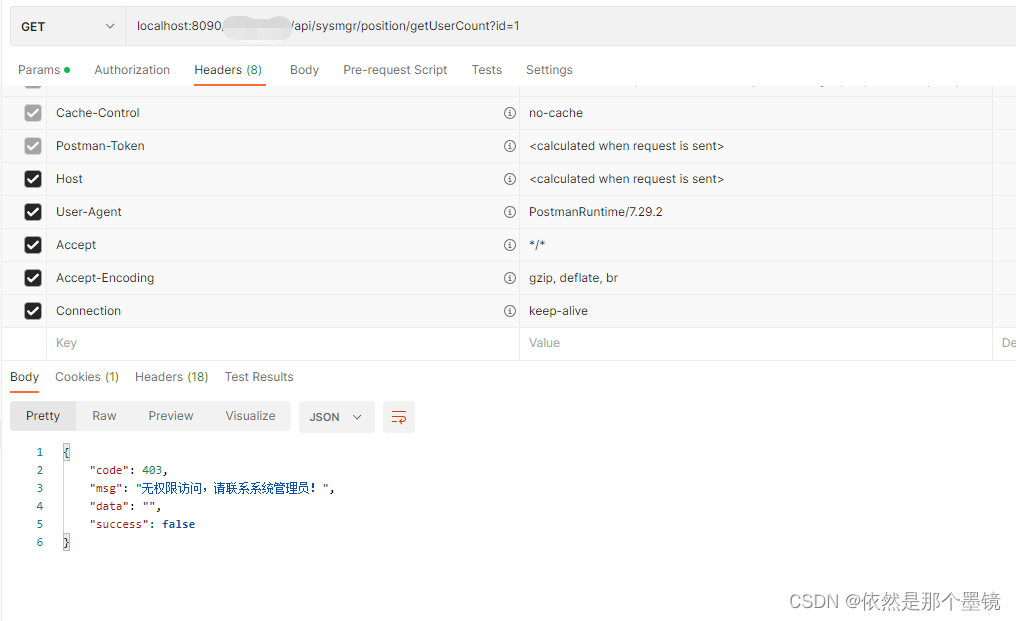
Task: Switch to the Tests tab
Action: (487, 70)
